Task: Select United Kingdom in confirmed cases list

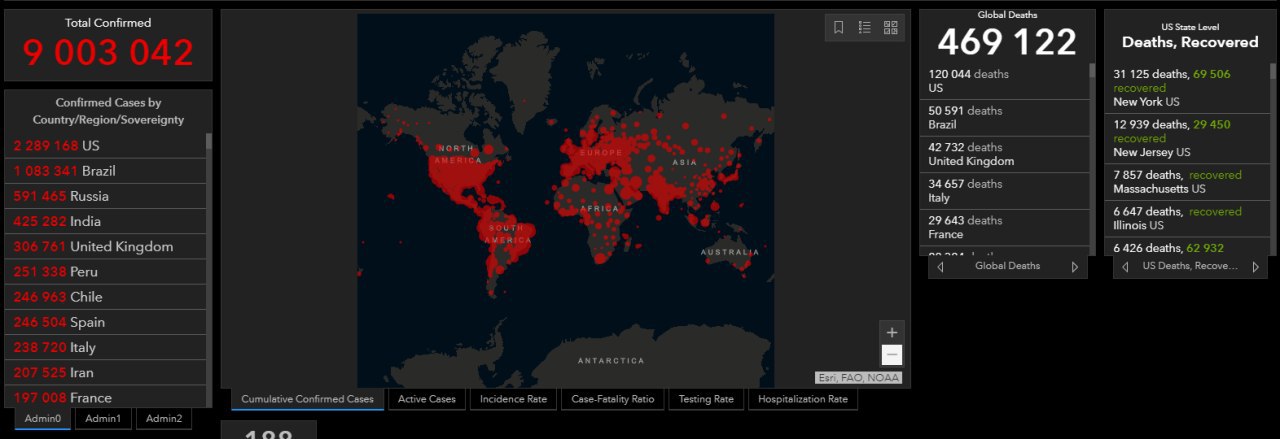Action: (105, 246)
